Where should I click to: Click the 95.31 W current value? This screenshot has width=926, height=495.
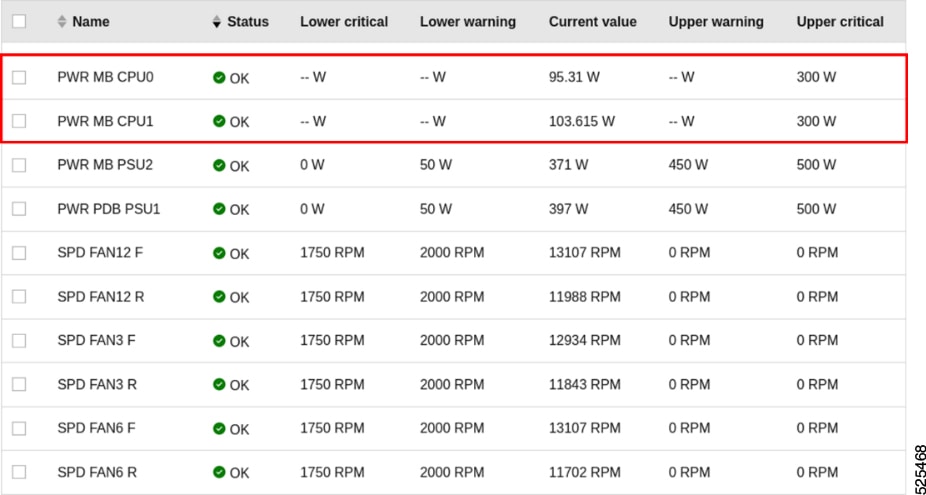574,77
